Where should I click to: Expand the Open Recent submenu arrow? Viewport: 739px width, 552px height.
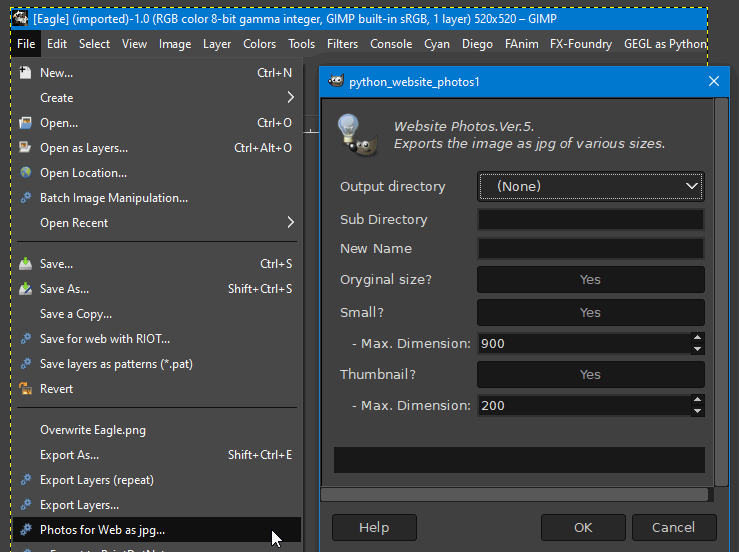click(290, 222)
